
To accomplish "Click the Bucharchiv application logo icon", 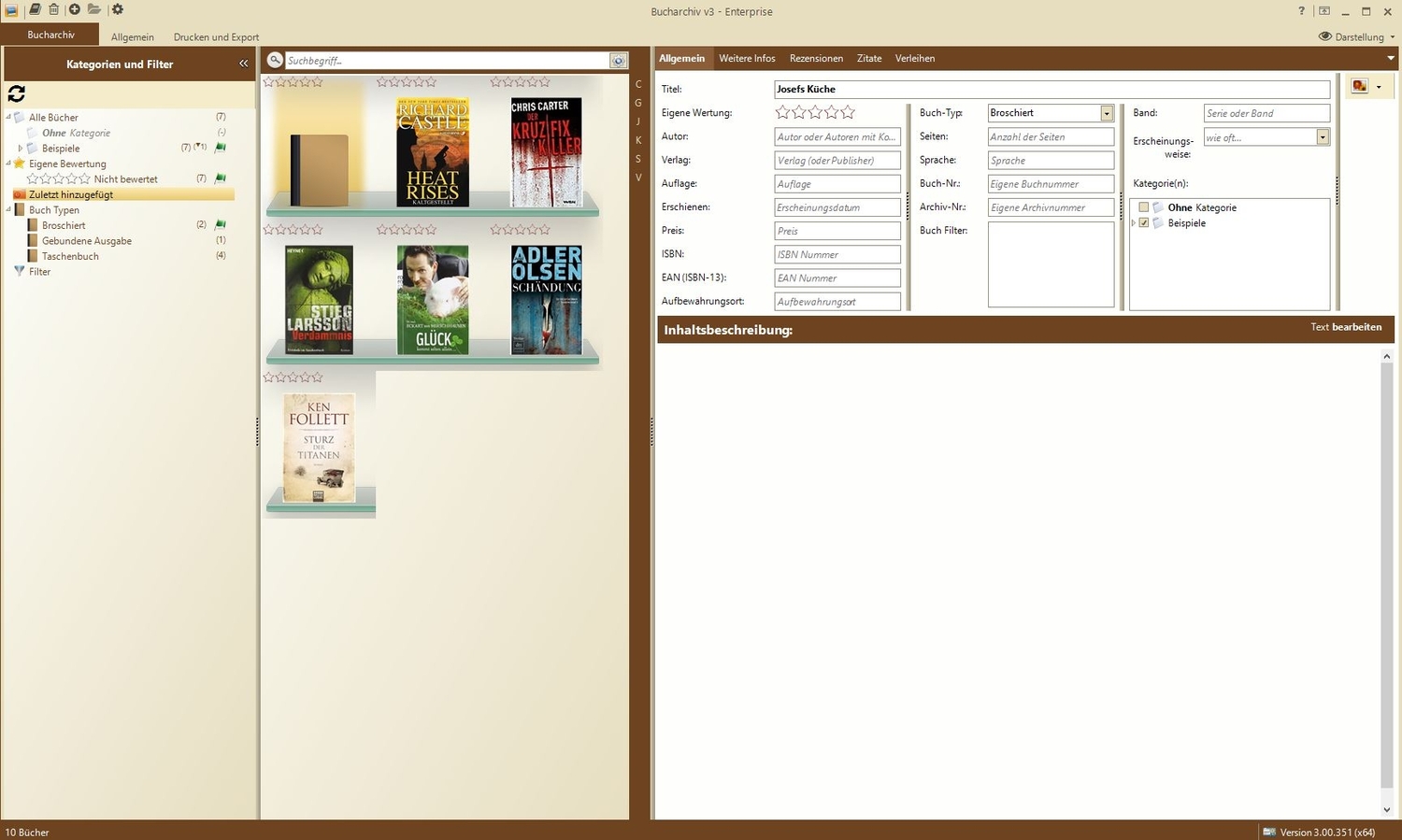I will click(x=11, y=10).
